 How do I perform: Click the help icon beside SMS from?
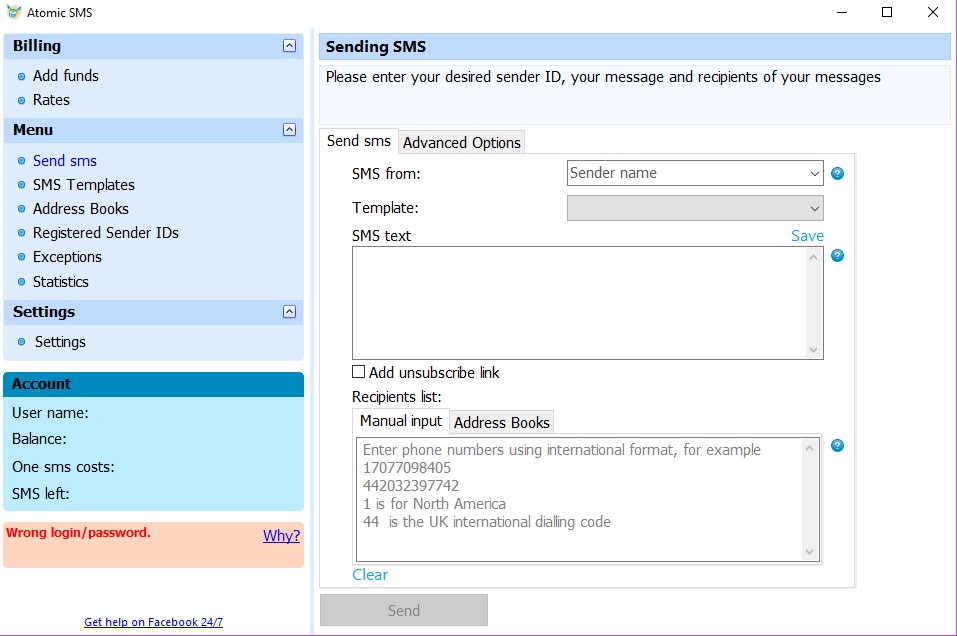point(837,174)
